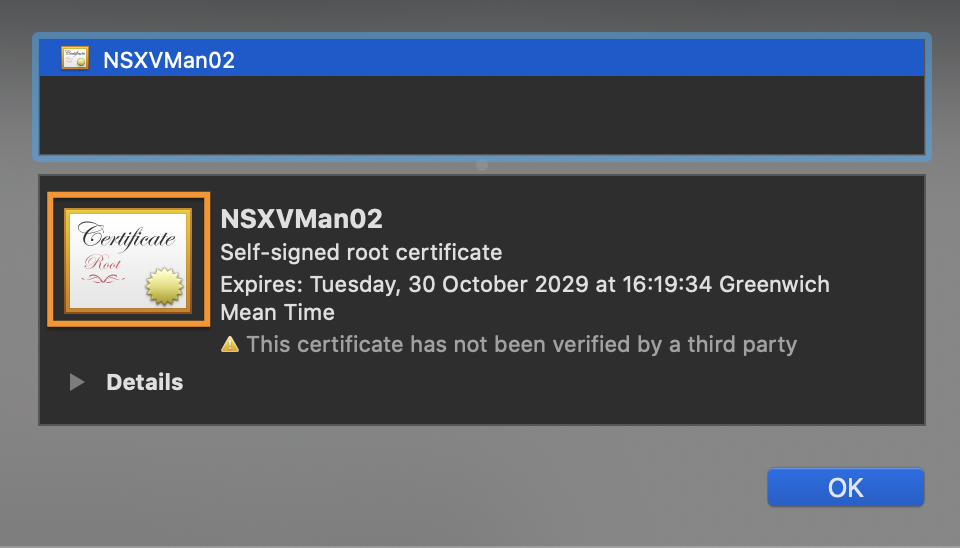
Task: Click the 'Mean Time' text line
Action: (277, 312)
